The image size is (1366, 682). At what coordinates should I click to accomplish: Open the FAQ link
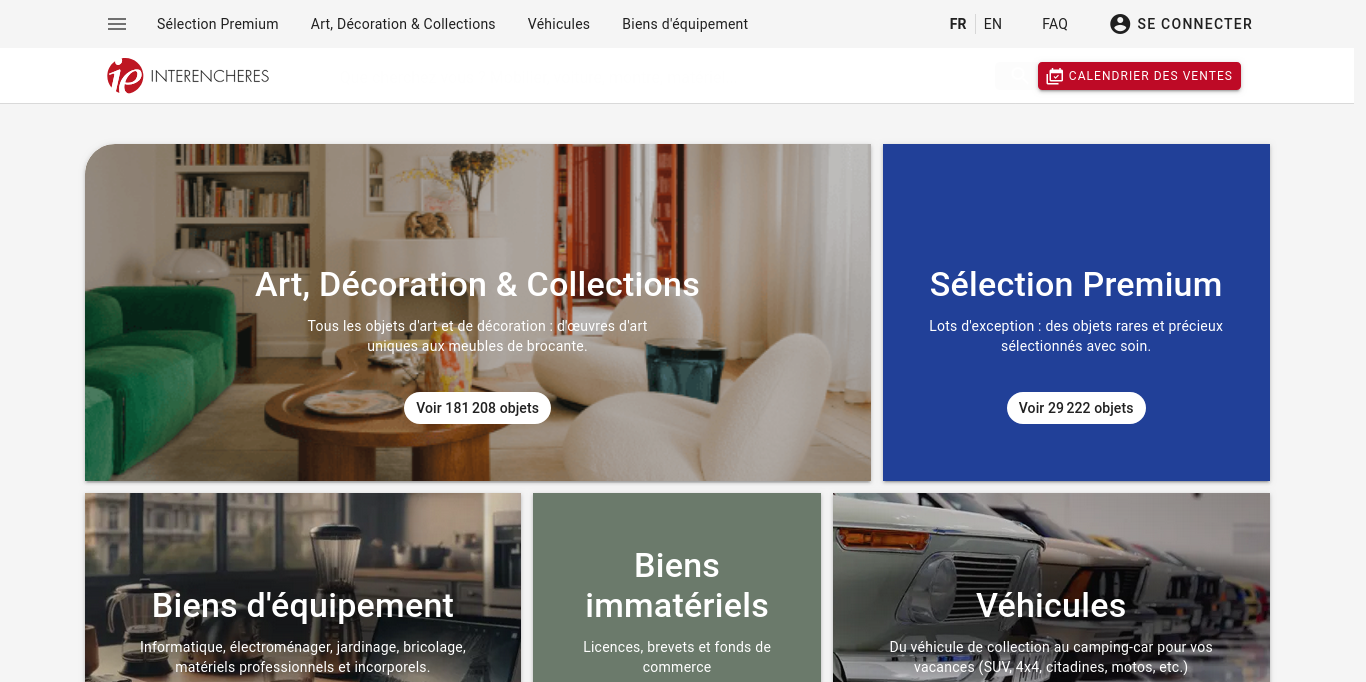pos(1055,24)
